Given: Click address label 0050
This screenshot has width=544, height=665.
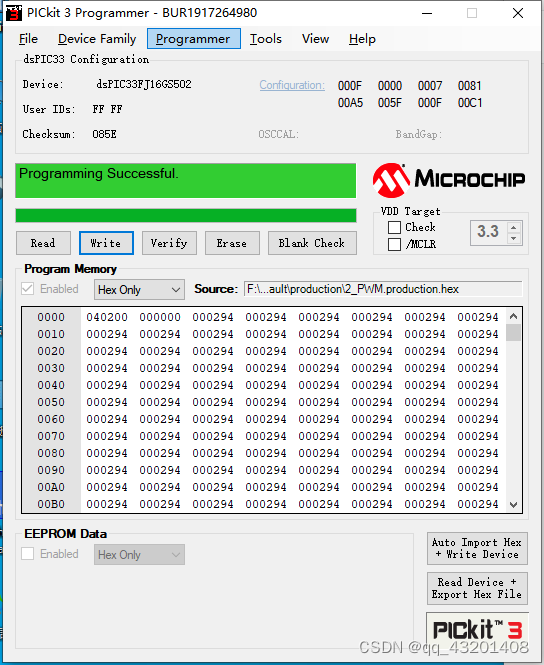Looking at the screenshot, I should pos(51,402).
